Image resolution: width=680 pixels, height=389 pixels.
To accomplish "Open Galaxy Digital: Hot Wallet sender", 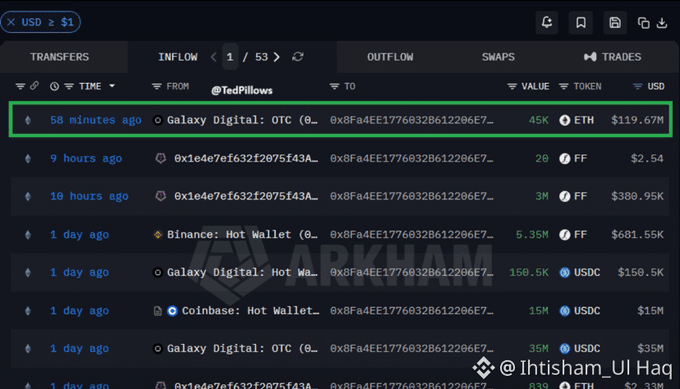I will [x=242, y=272].
